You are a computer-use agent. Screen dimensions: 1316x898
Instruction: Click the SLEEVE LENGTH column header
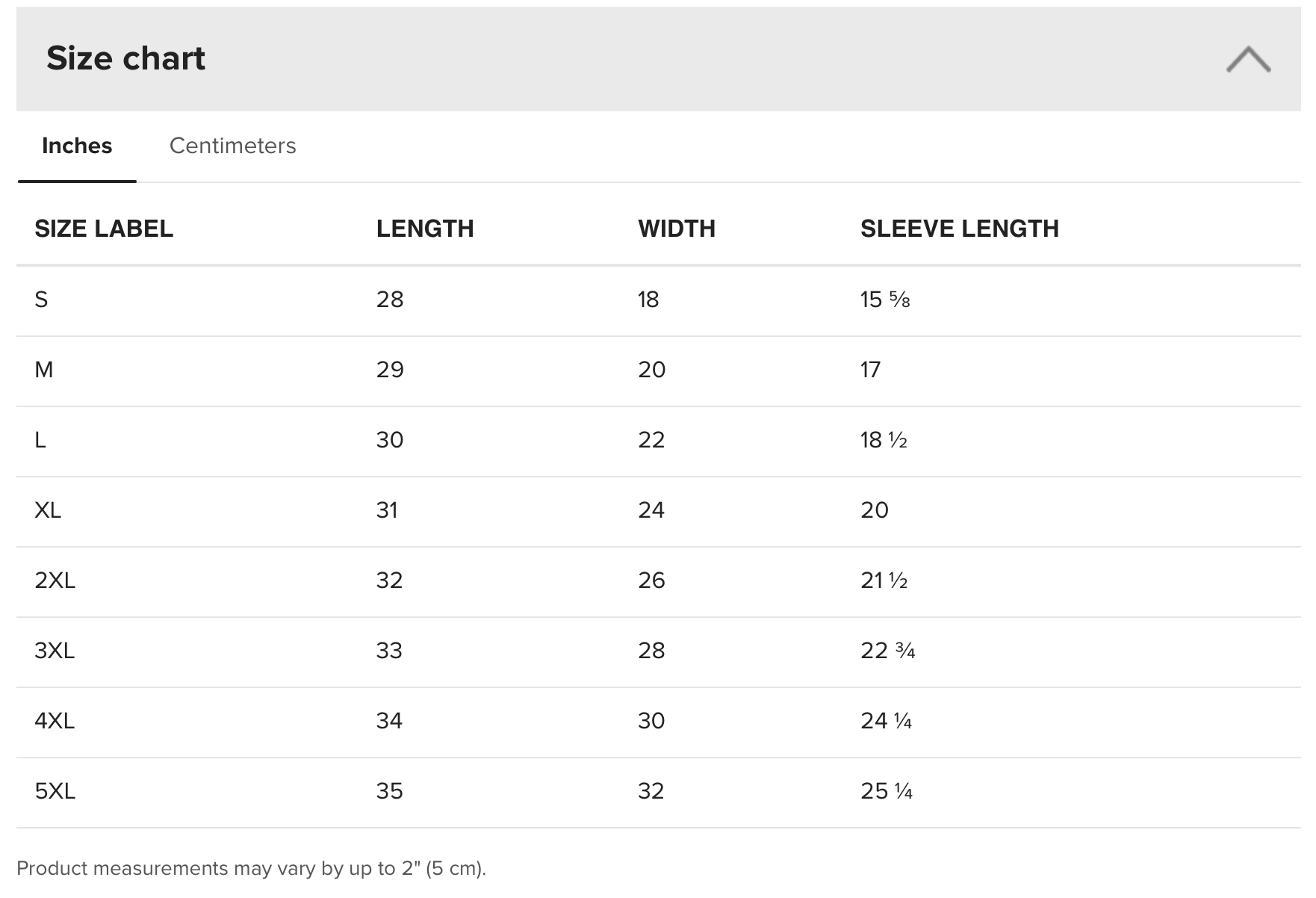point(960,229)
